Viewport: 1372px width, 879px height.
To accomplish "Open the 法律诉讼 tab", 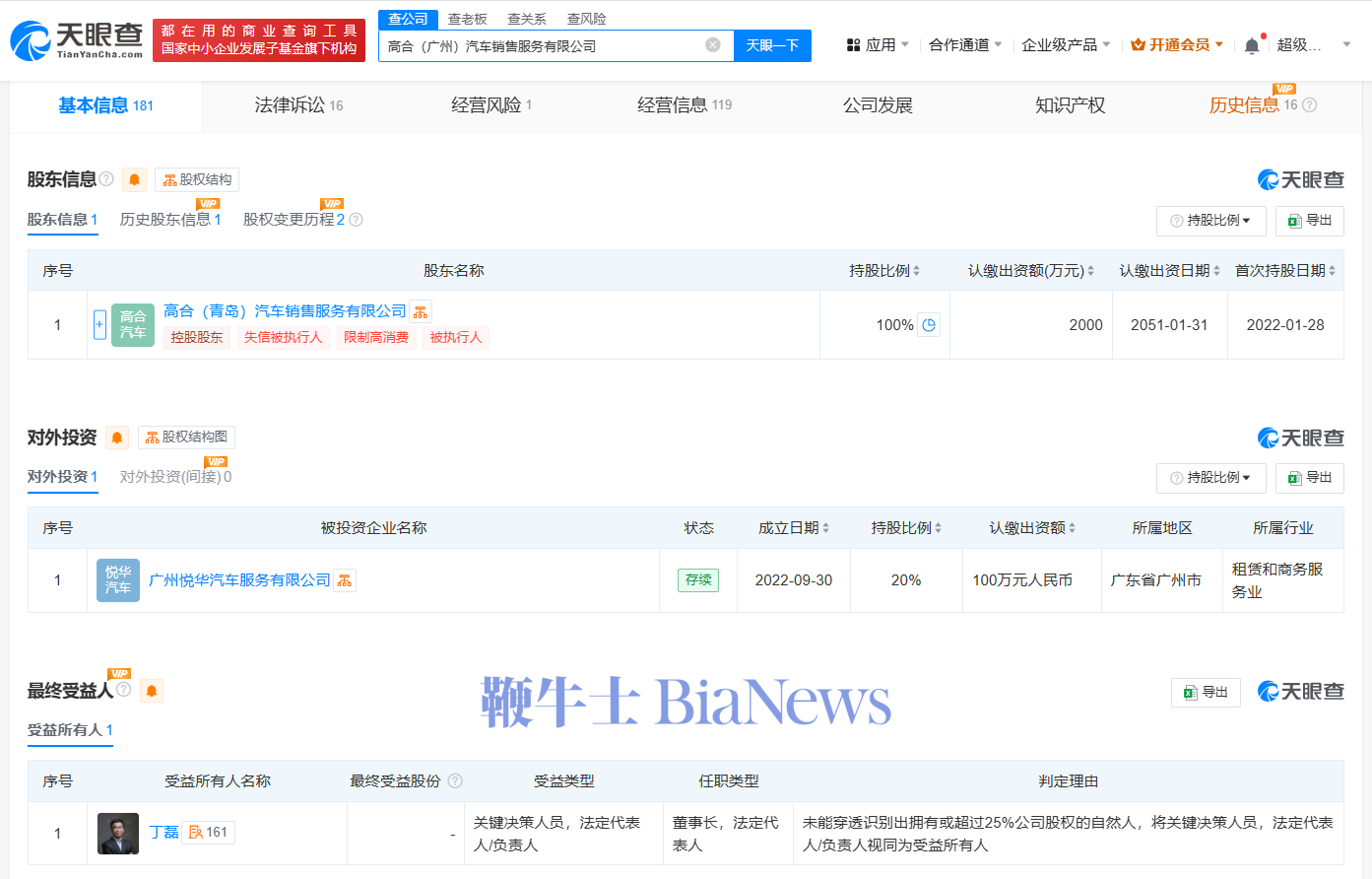I will (298, 105).
